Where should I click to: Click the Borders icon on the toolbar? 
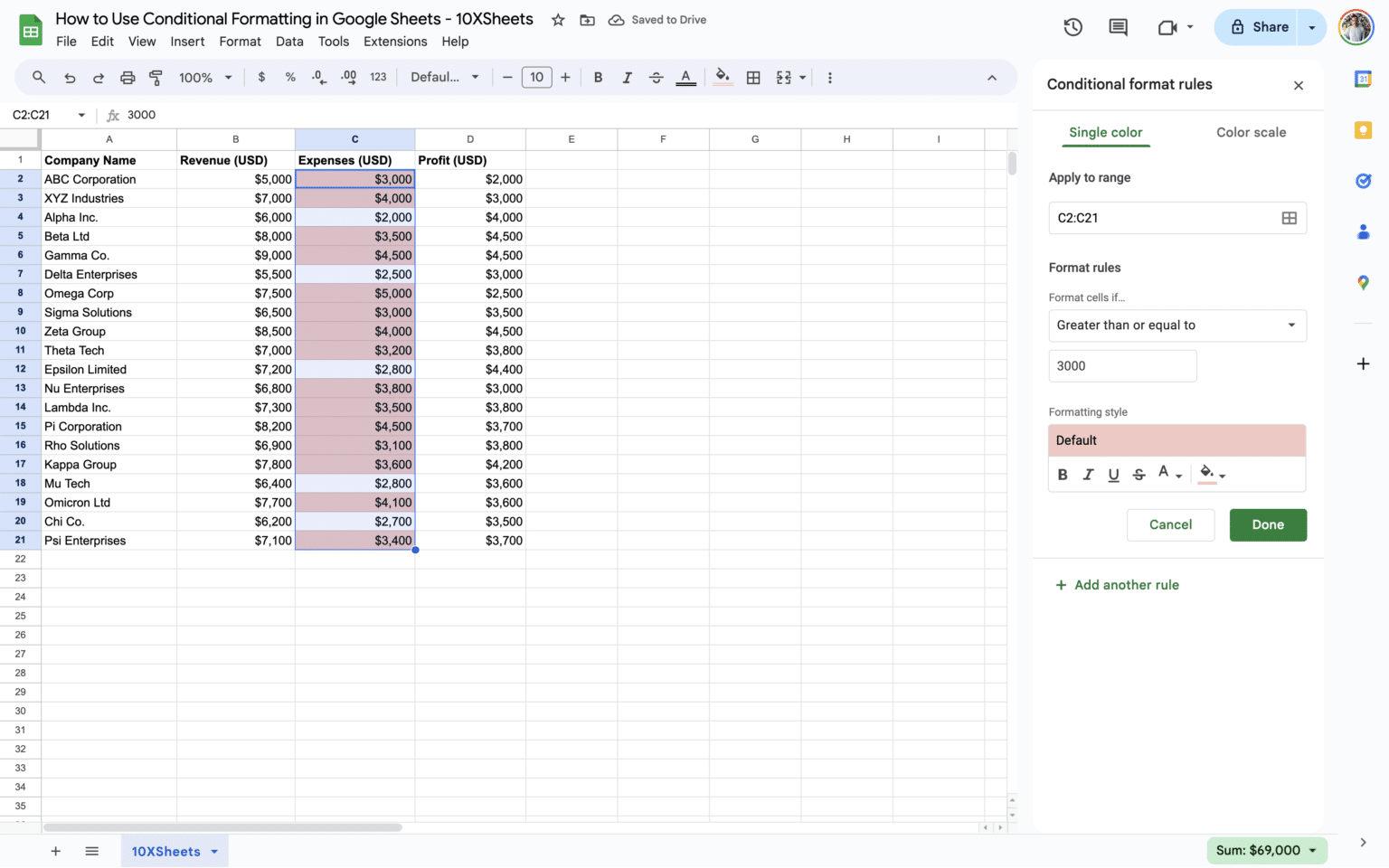753,78
